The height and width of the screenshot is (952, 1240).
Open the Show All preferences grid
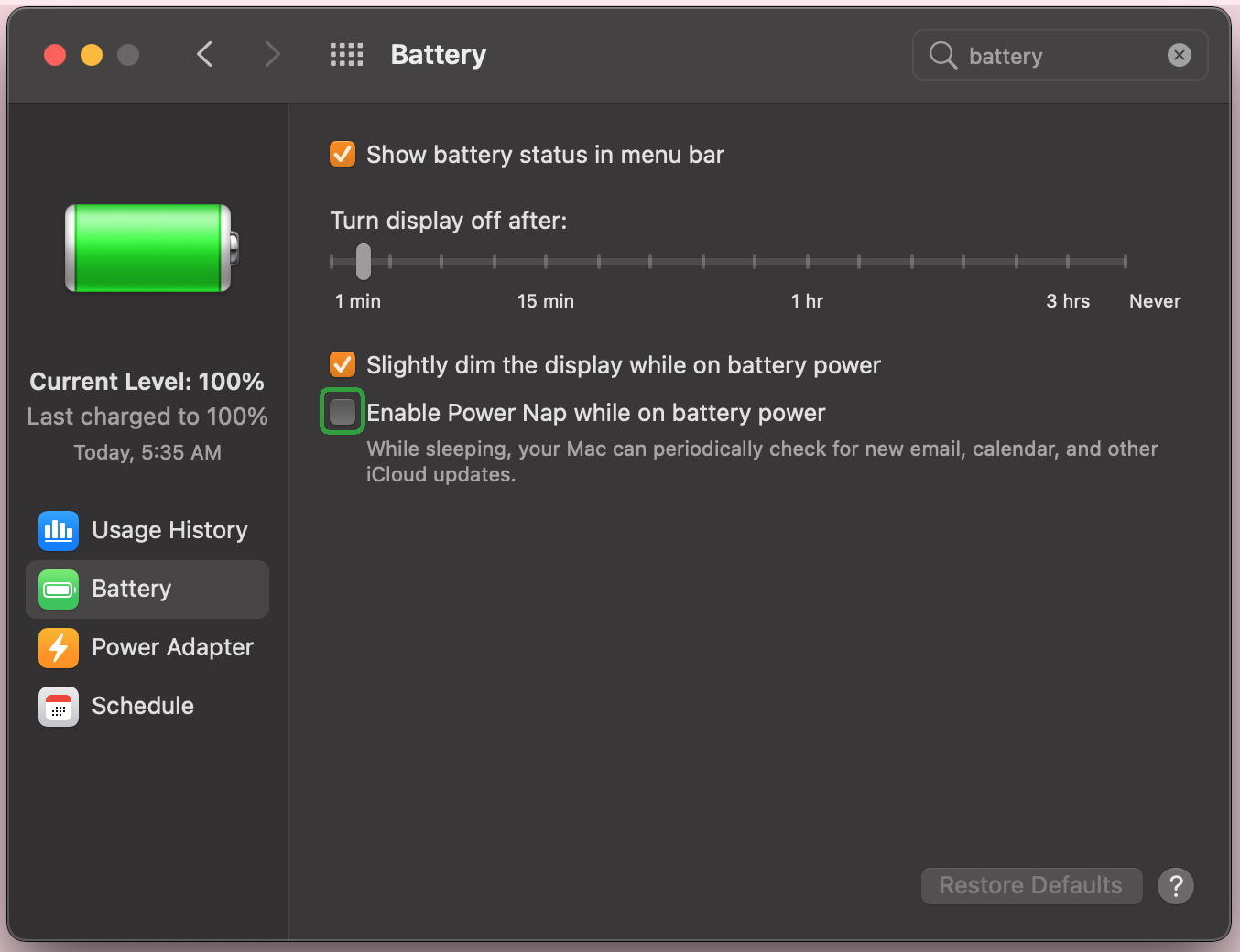coord(346,55)
